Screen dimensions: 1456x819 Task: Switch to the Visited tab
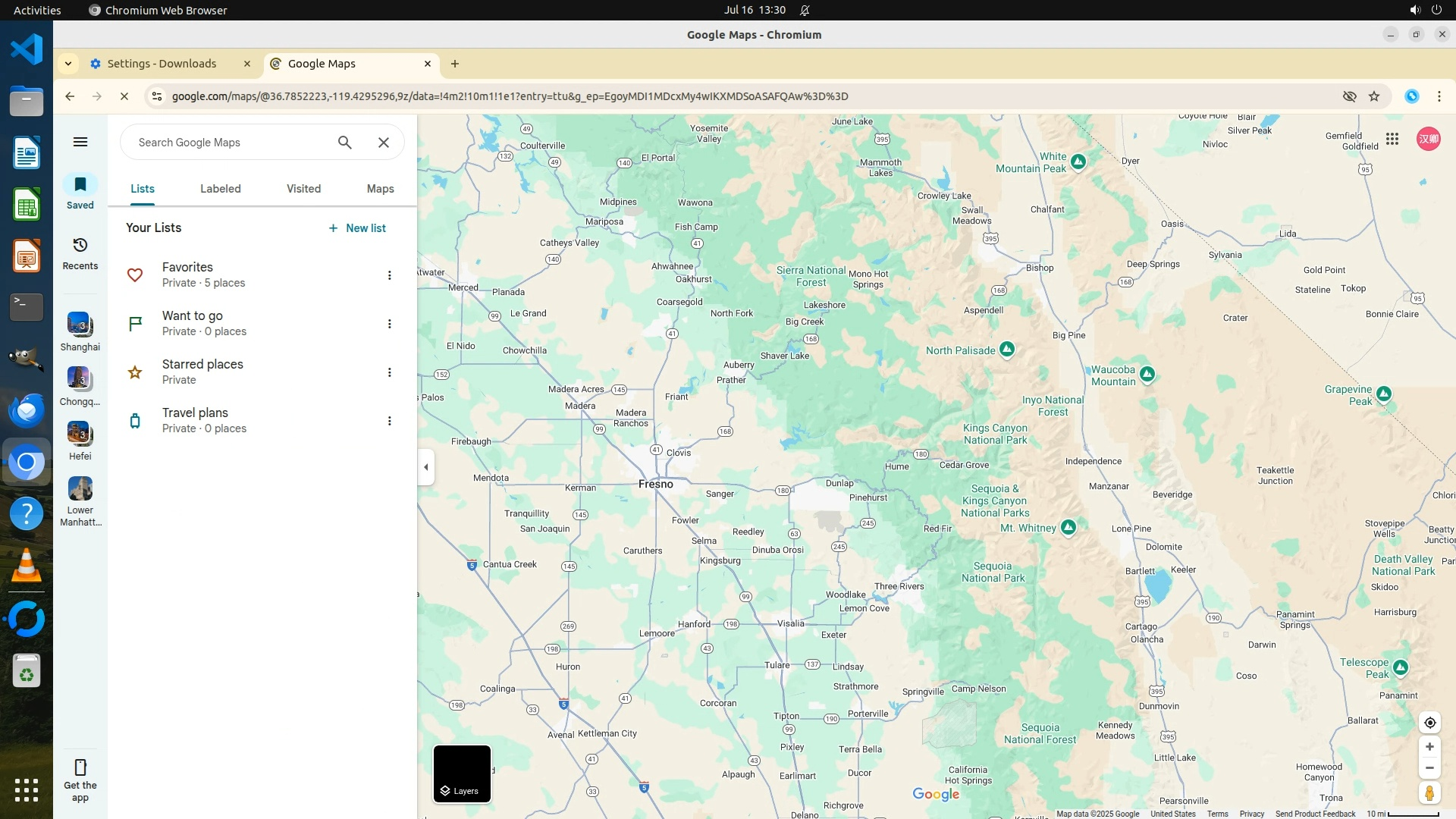[303, 189]
